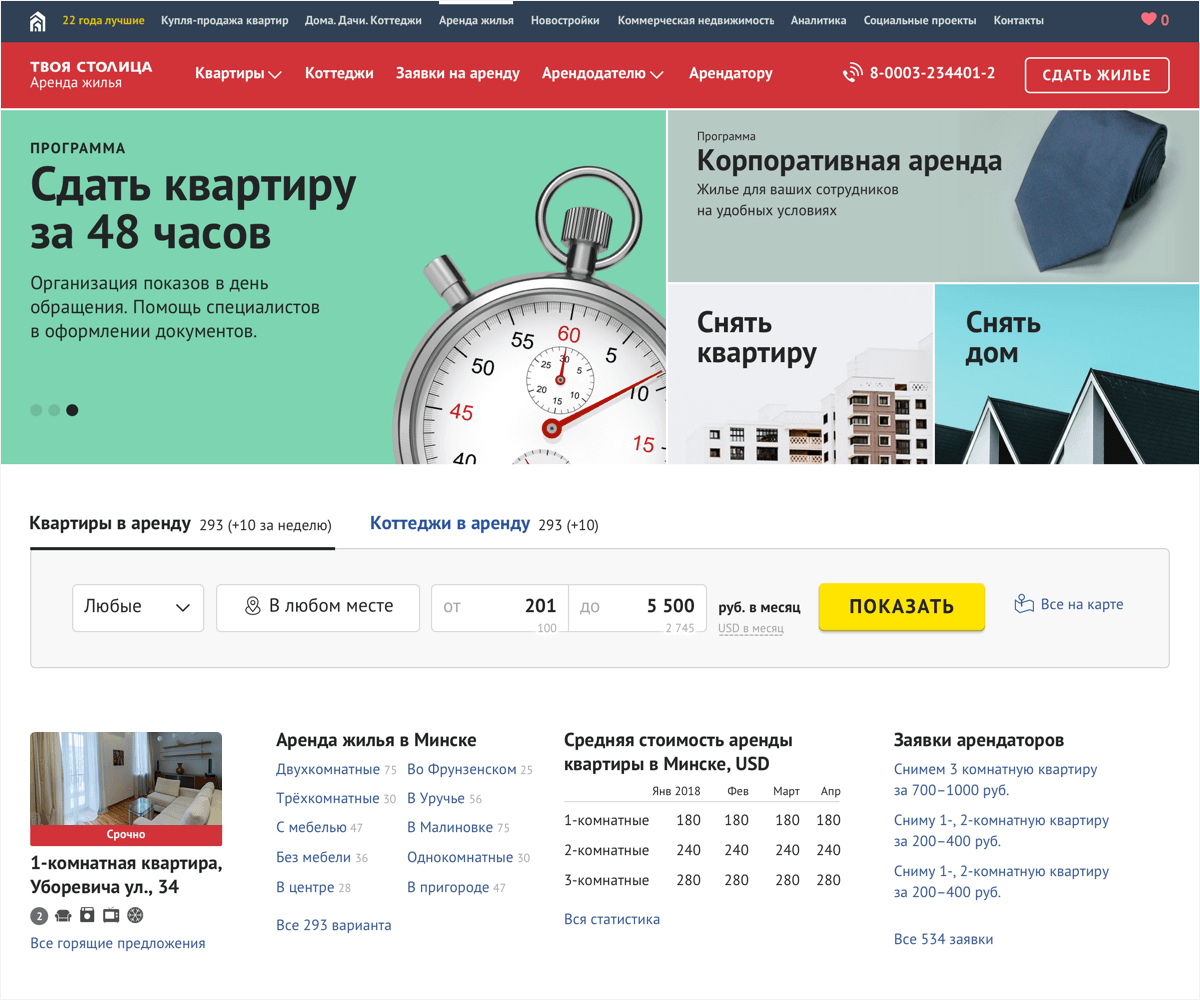Switch banner to the first carousel dot
This screenshot has width=1200, height=1000.
pyautogui.click(x=36, y=410)
